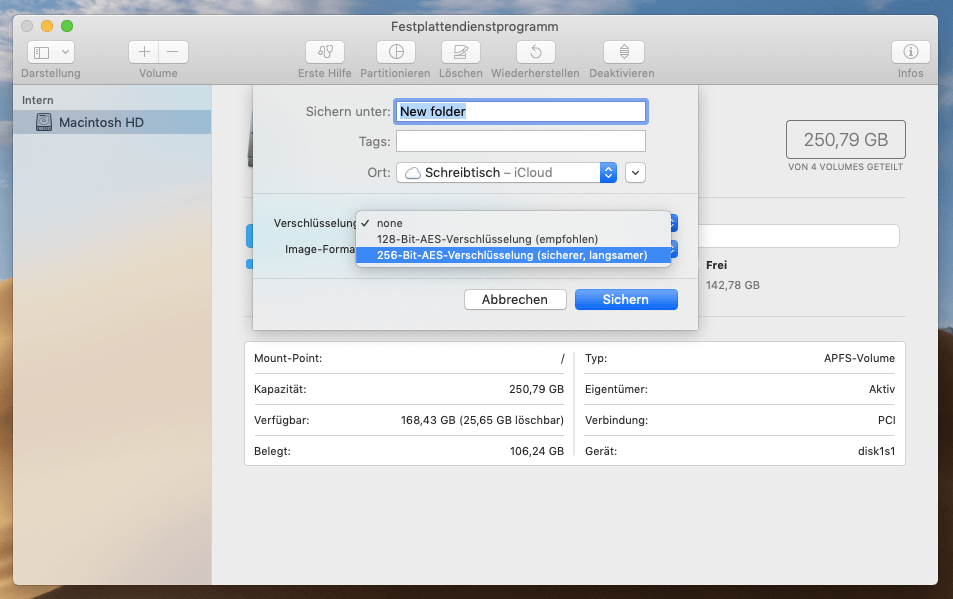This screenshot has width=953, height=599.
Task: Click into the Tags input field
Action: 521,141
